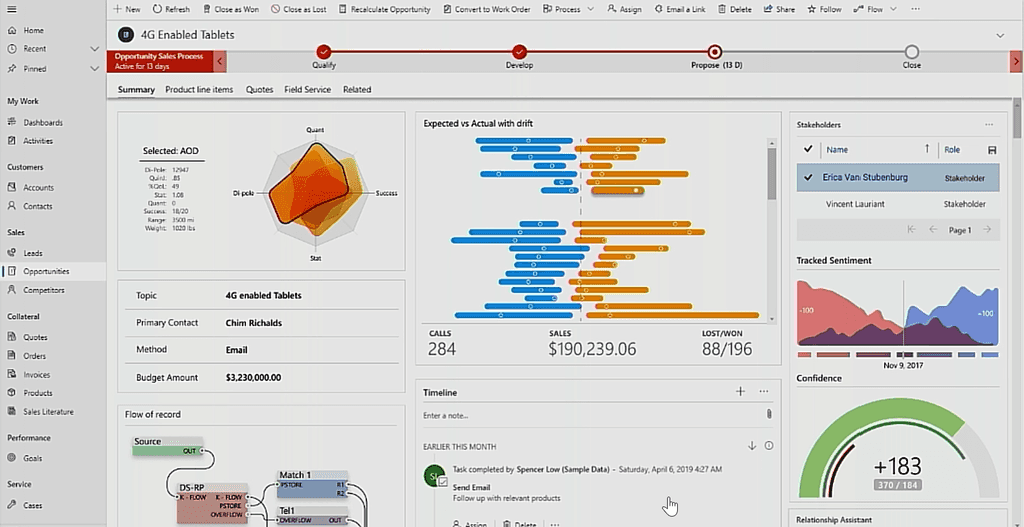This screenshot has width=1024, height=527.
Task: Open Stakeholders more options ellipsis
Action: [x=989, y=125]
